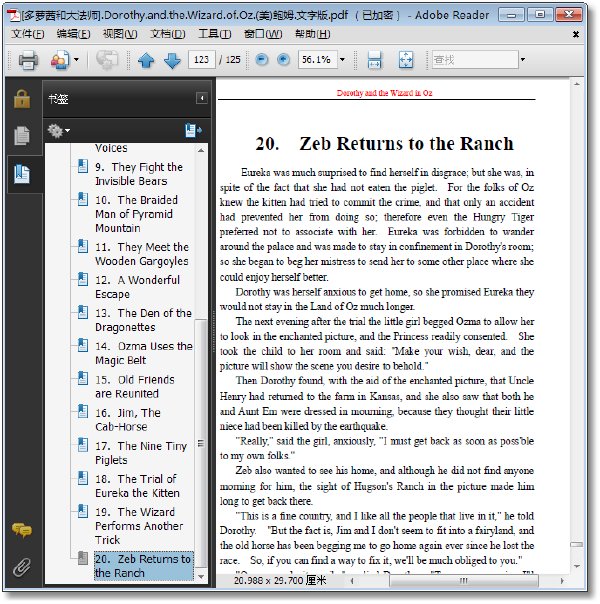Click the fit one full page icon
This screenshot has width=600, height=604.
tap(406, 60)
